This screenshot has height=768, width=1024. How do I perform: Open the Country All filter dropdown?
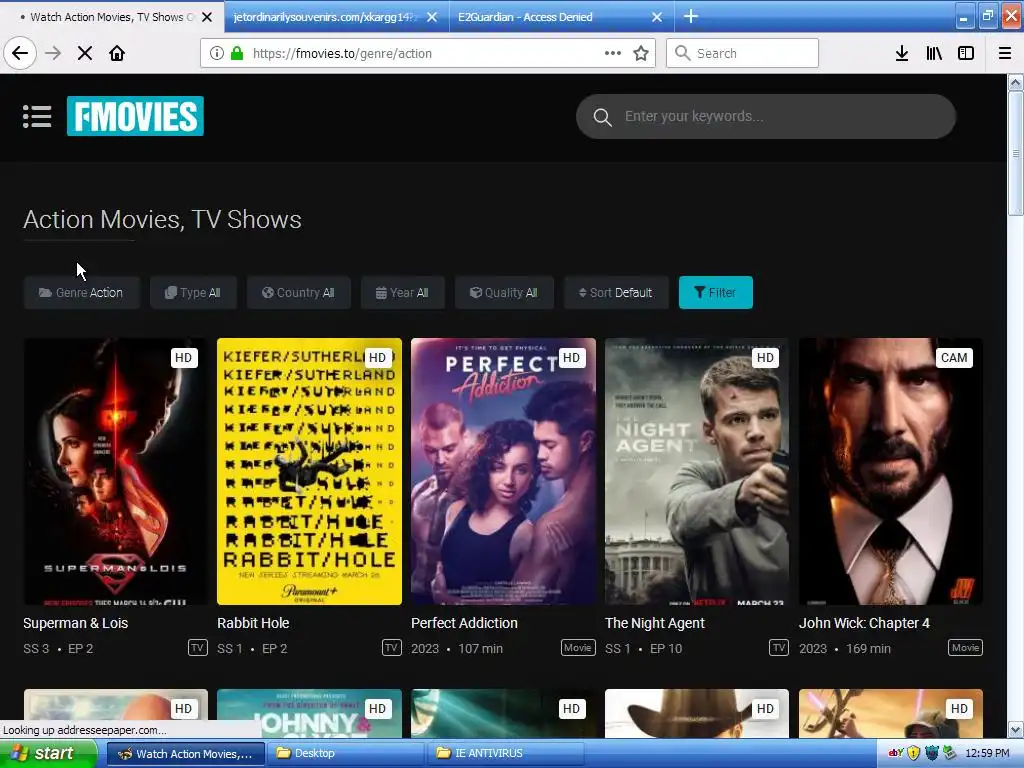tap(298, 293)
